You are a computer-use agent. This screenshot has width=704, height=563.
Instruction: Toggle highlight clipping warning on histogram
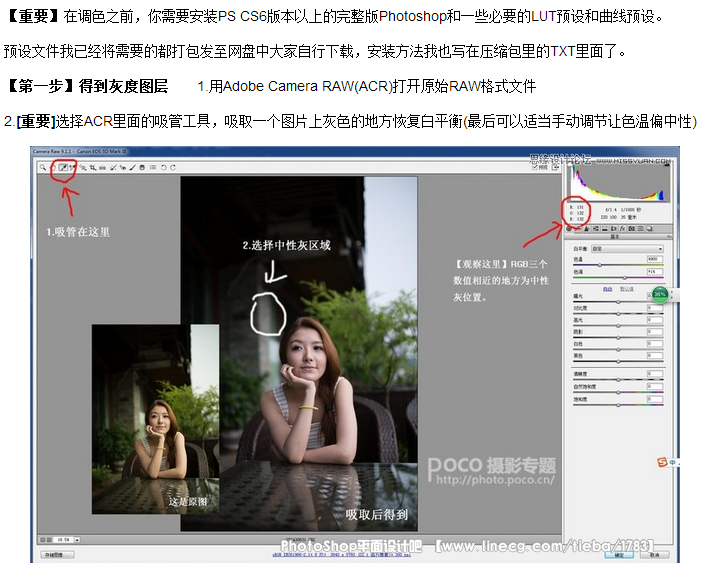[x=669, y=166]
